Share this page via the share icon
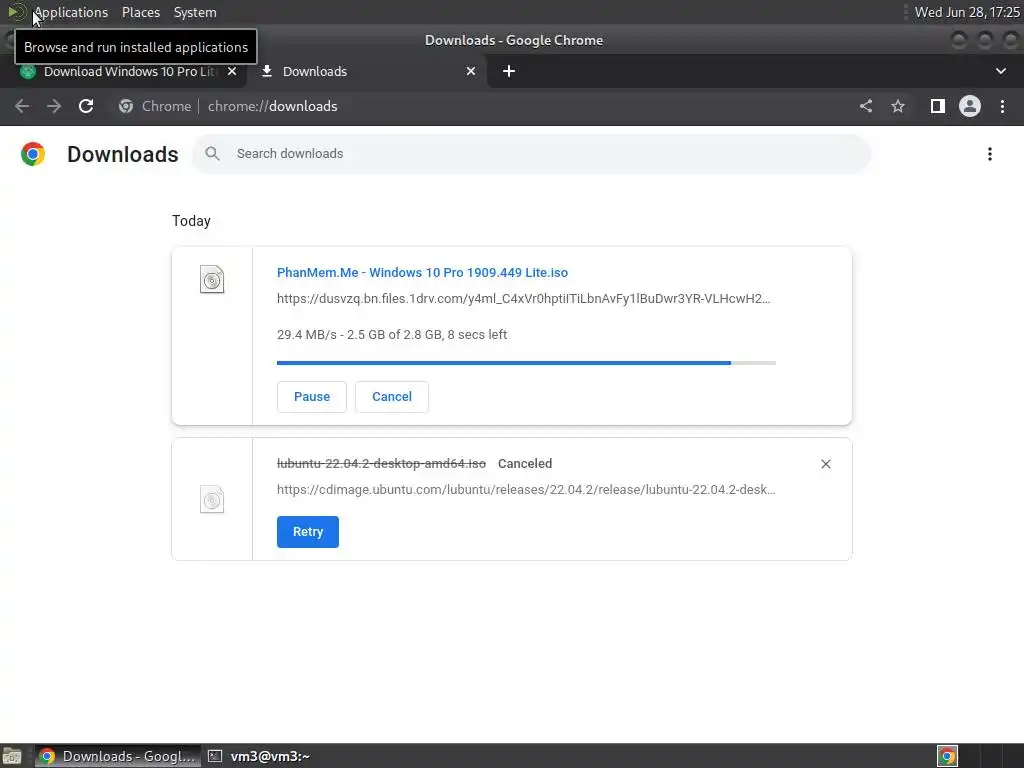The width and height of the screenshot is (1024, 768). click(x=866, y=106)
